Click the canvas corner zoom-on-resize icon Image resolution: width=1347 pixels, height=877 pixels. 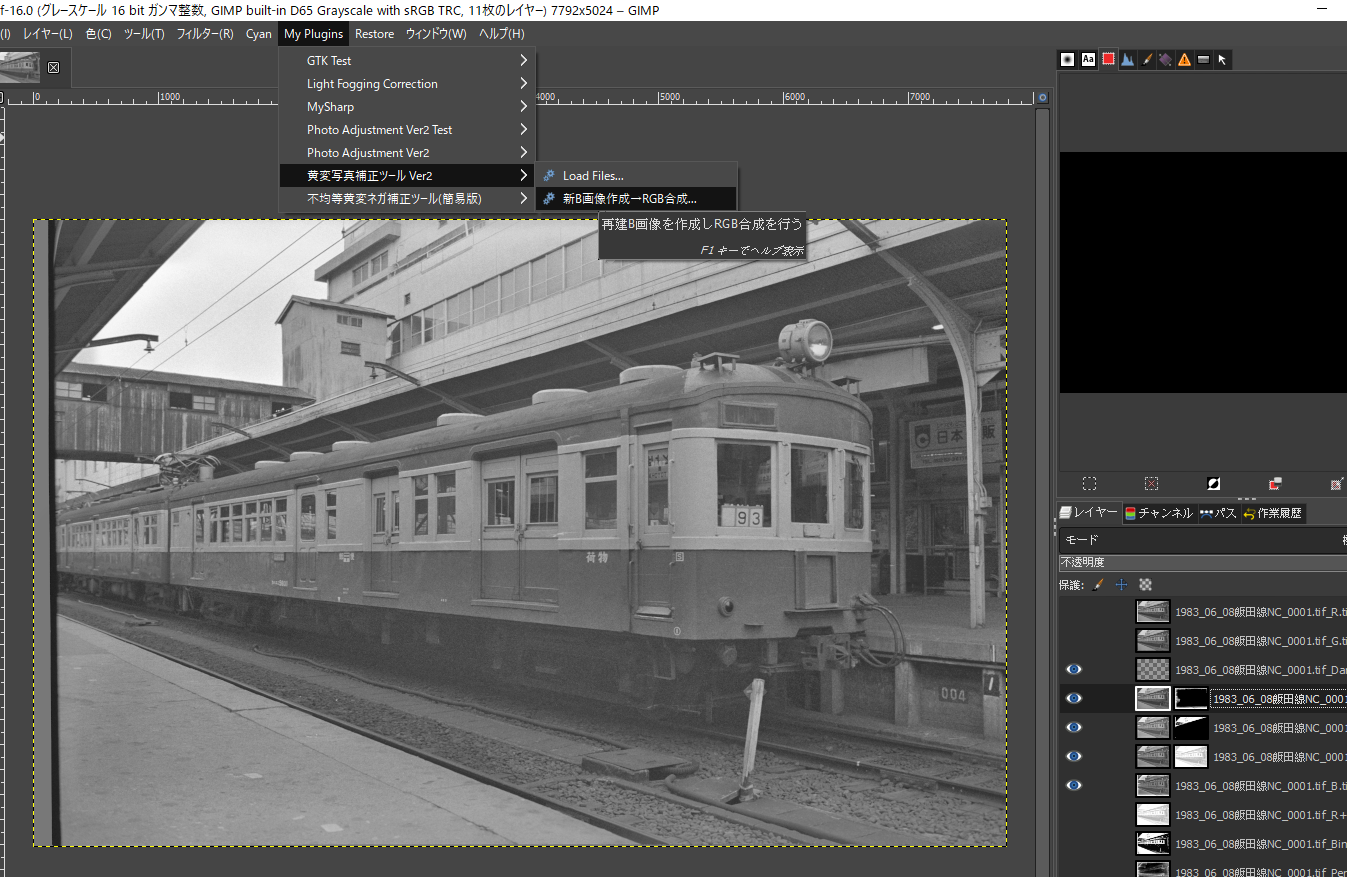tap(1042, 98)
